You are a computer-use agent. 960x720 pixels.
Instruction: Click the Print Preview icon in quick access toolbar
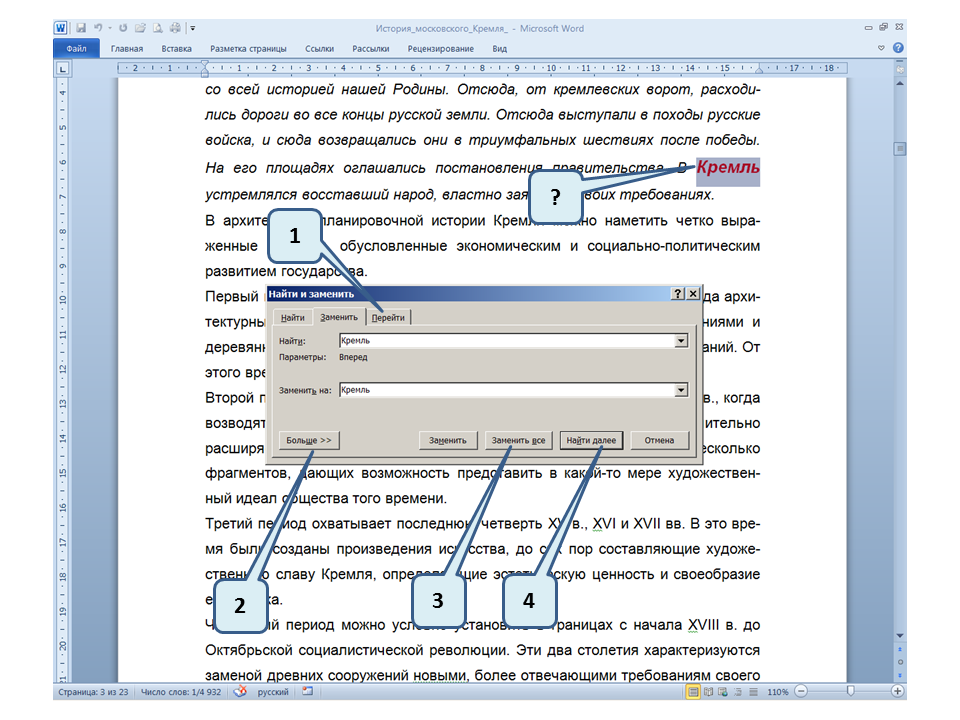[155, 29]
